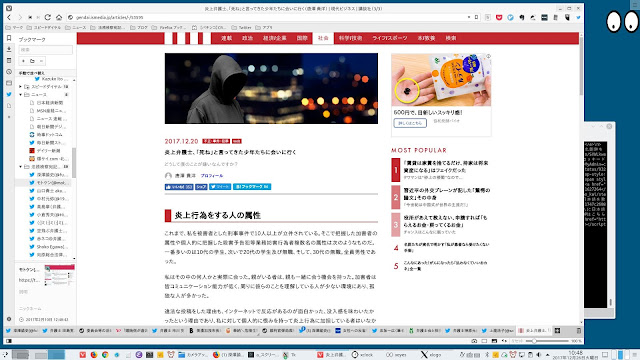Open the History panel icon
Screen dimensions: 640x360
[x=9, y=72]
